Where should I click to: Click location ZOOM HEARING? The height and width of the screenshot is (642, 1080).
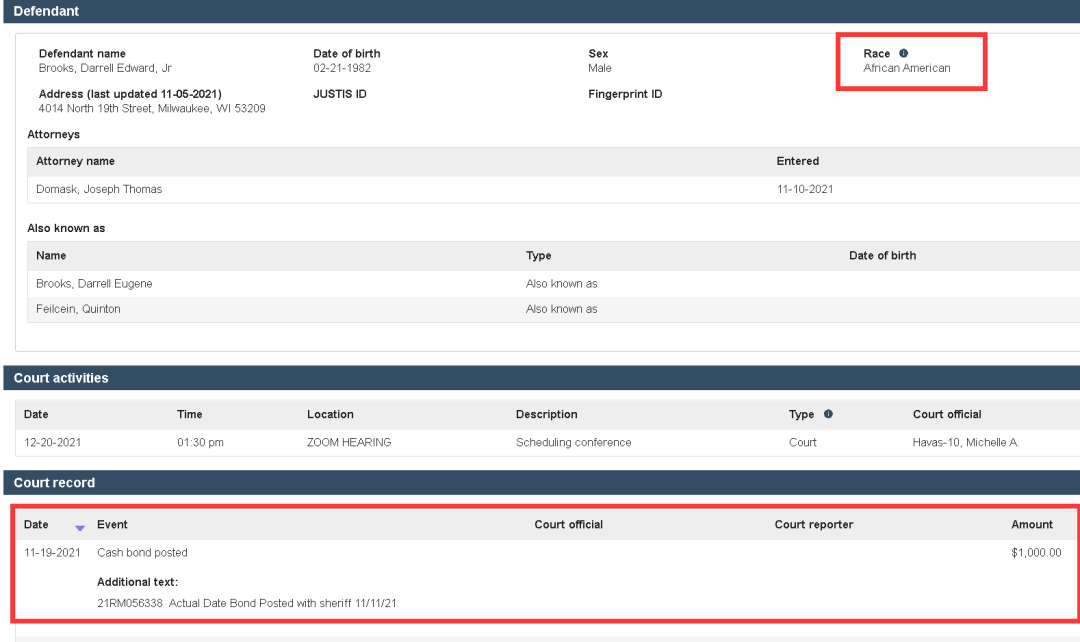[x=349, y=442]
